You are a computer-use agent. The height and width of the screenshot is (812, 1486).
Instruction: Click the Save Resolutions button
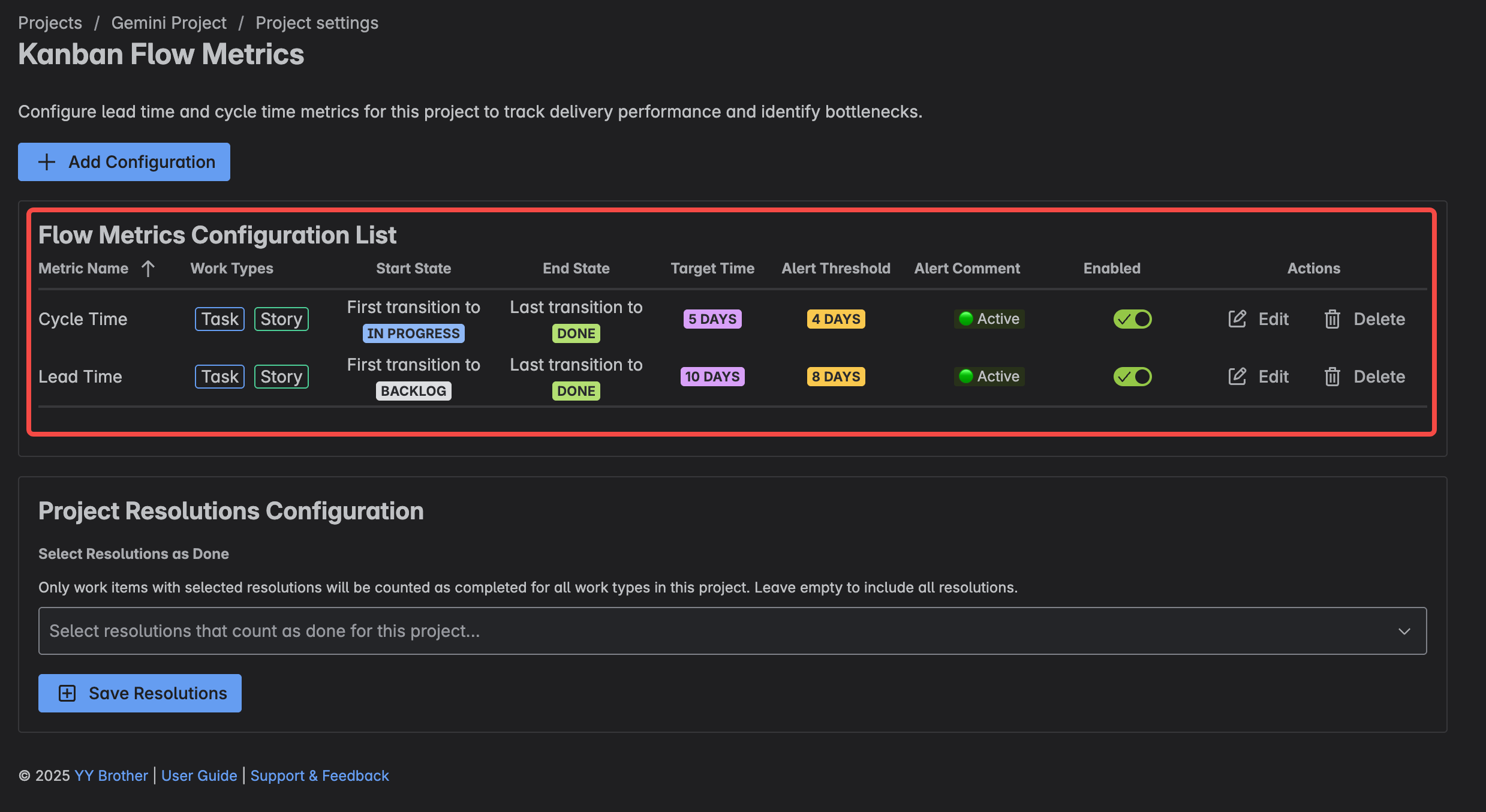139,693
